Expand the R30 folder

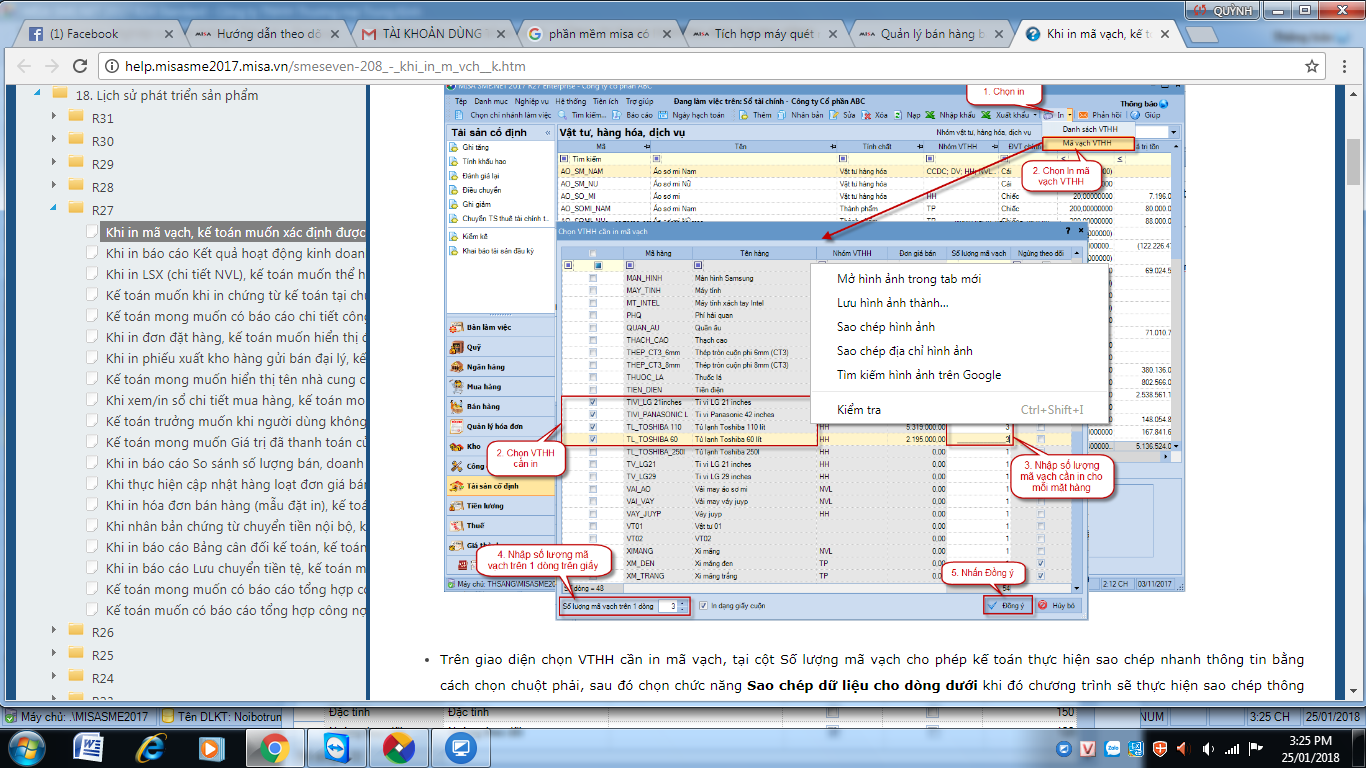[x=55, y=141]
